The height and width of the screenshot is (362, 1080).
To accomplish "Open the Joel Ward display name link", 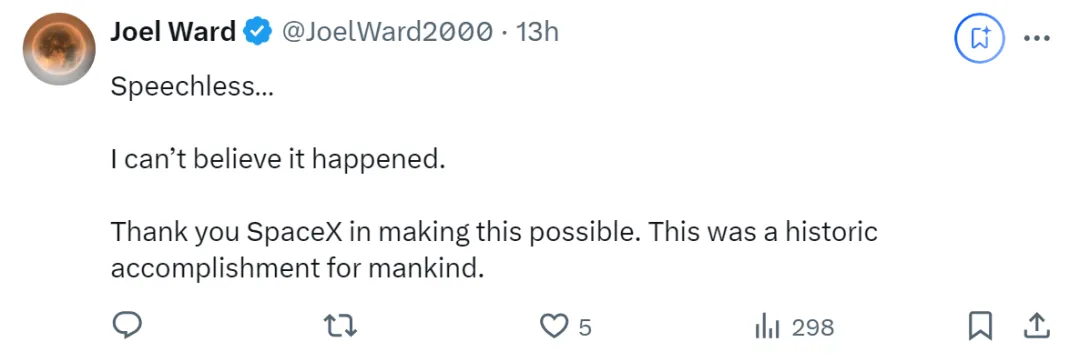I will [x=172, y=32].
